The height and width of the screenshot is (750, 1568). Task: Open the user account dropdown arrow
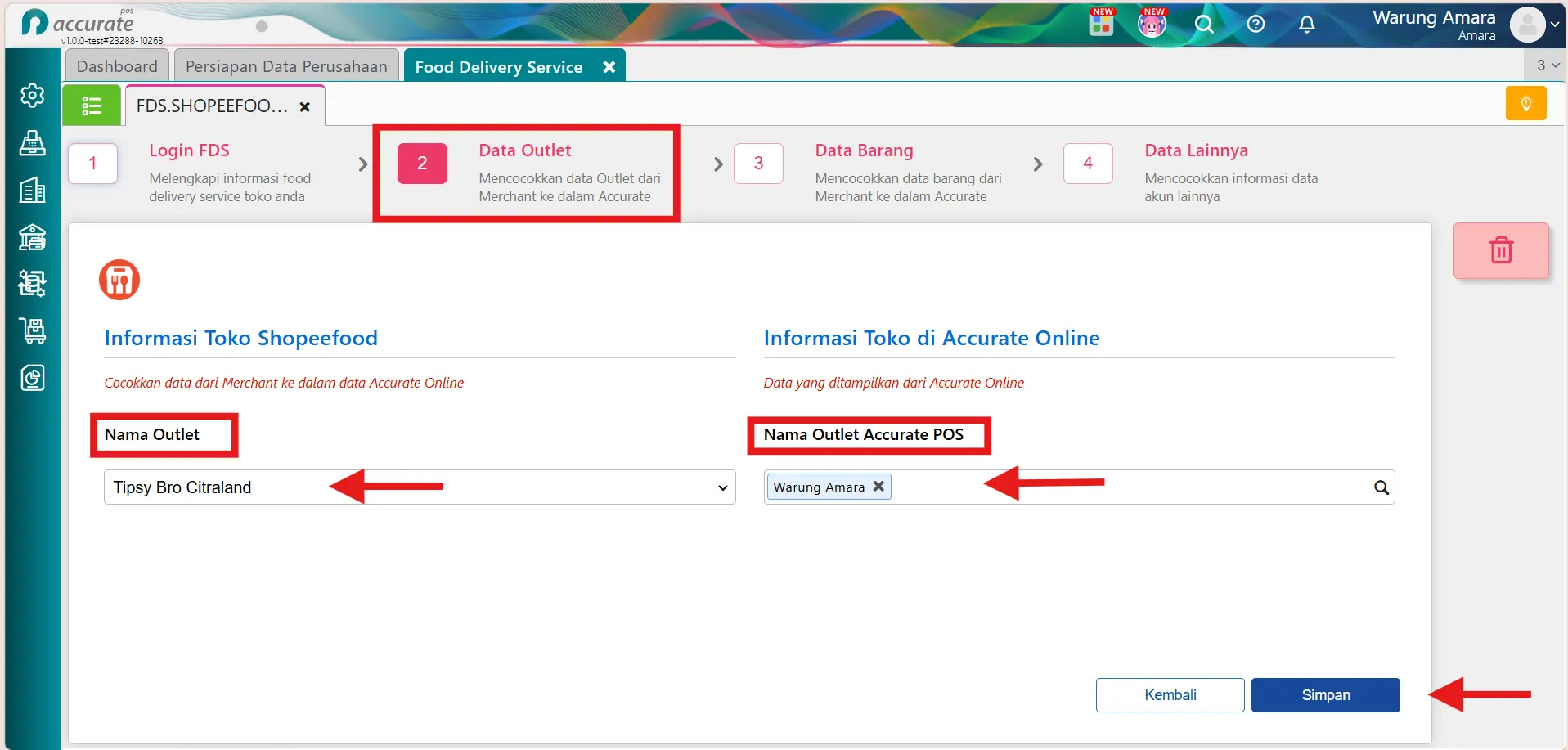(x=1555, y=25)
